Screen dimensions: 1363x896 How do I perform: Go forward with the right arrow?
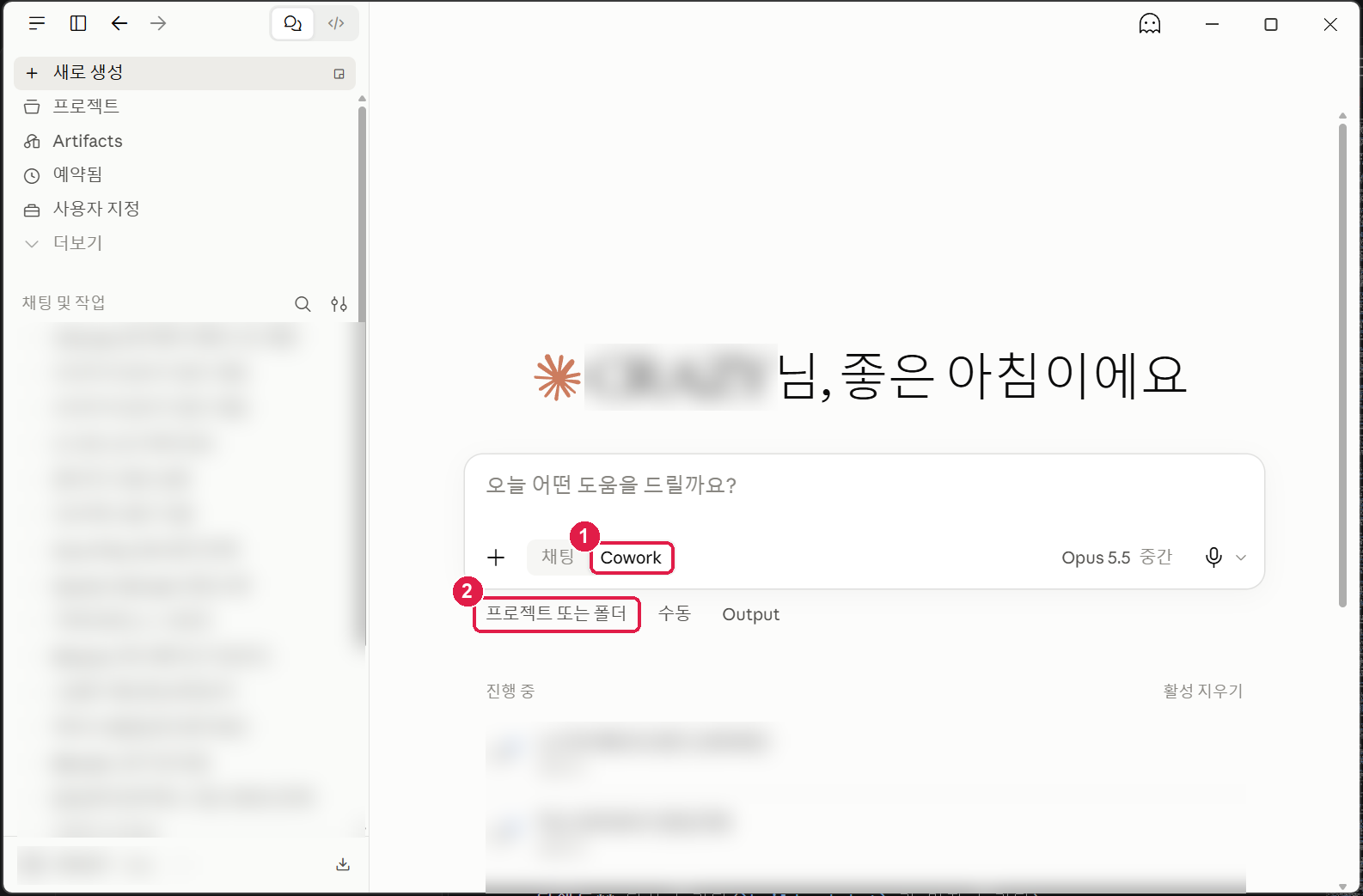tap(158, 23)
